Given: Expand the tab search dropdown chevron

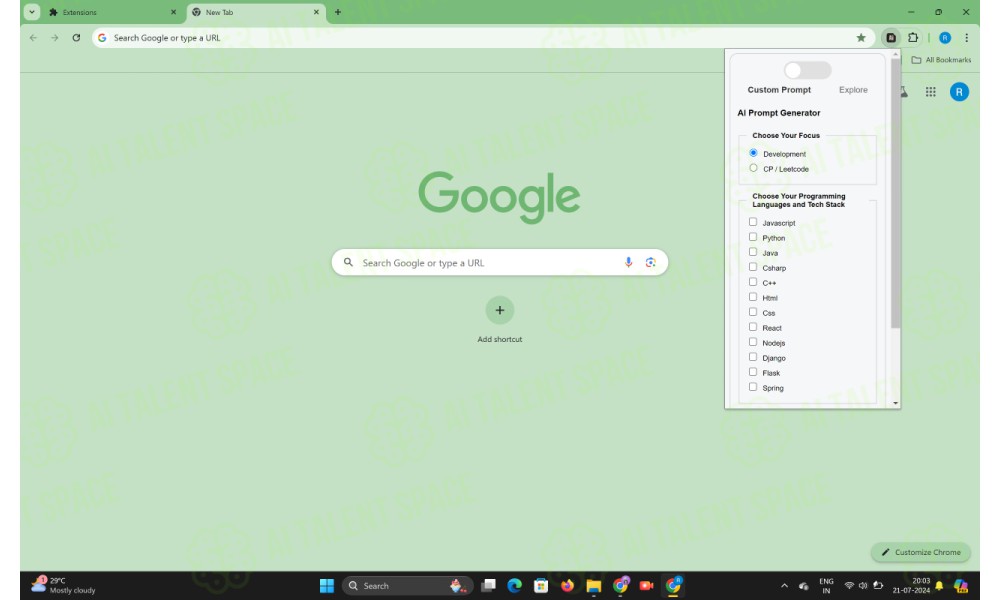Looking at the screenshot, I should pos(32,12).
